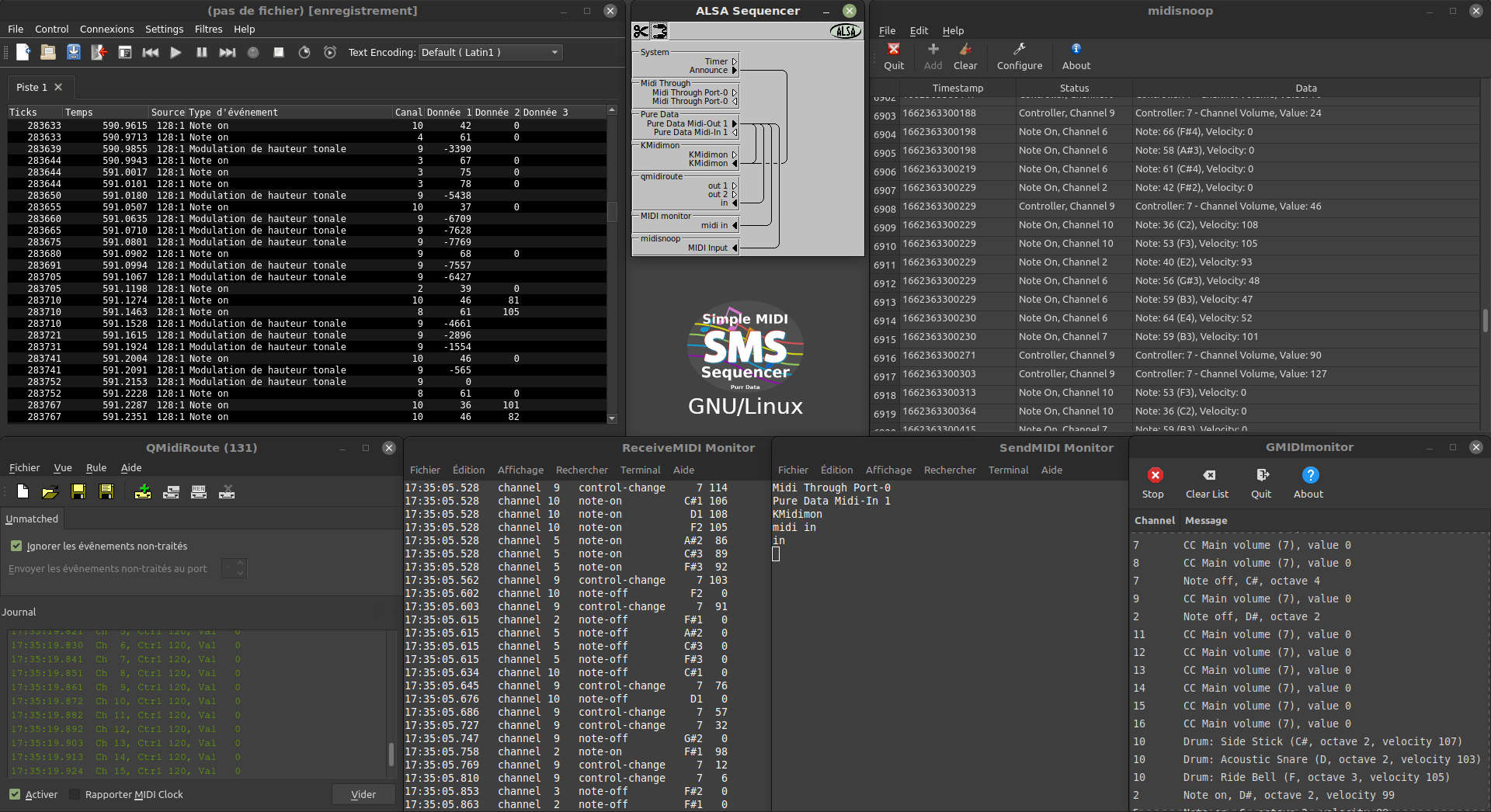This screenshot has width=1491, height=812.
Task: Click the Add plus icon in midisnoop
Action: [x=933, y=49]
